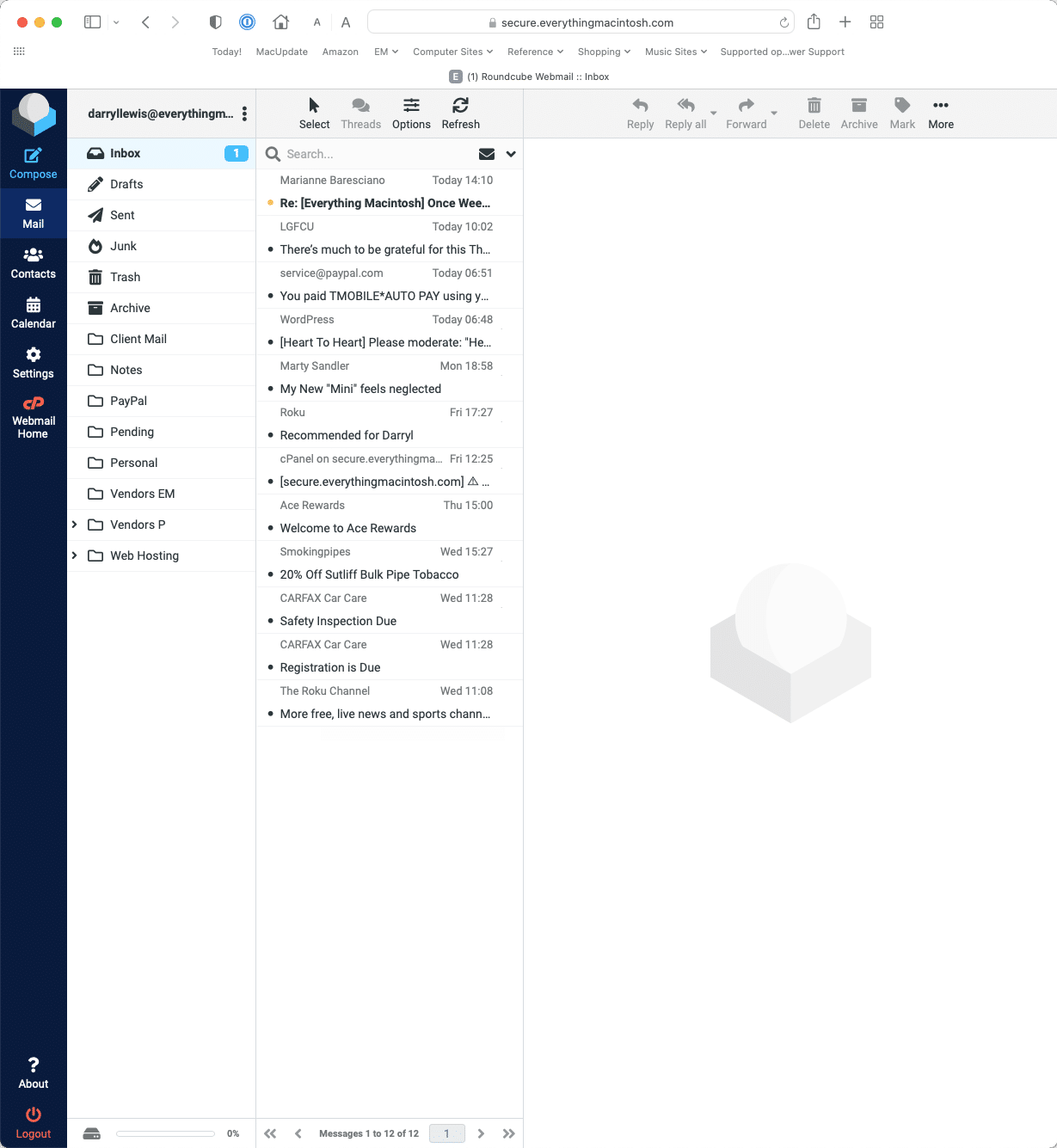This screenshot has height=1148, width=1057.
Task: Open the "Safety Inspection Due" email
Action: click(390, 610)
